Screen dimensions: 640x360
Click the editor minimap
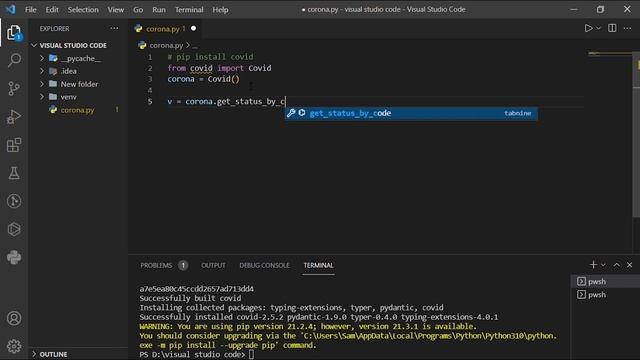pos(610,53)
